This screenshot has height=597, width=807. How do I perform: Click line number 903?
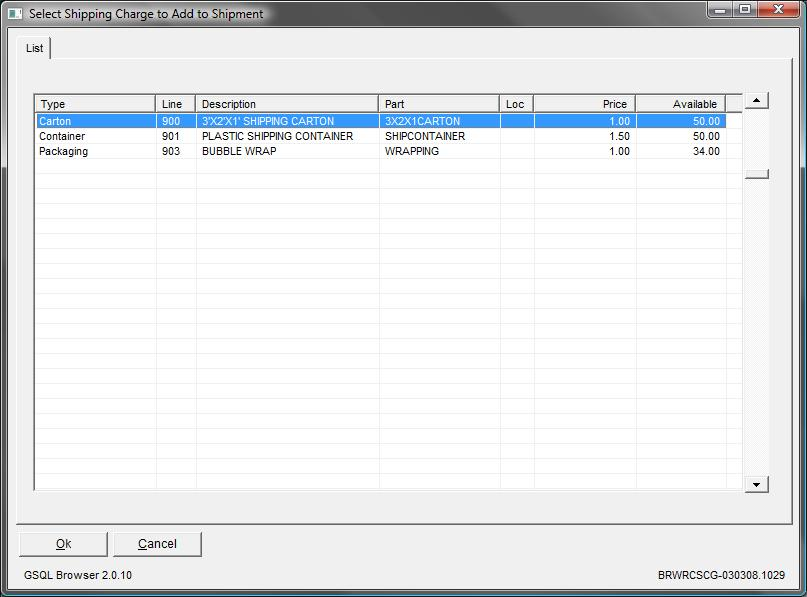click(171, 151)
